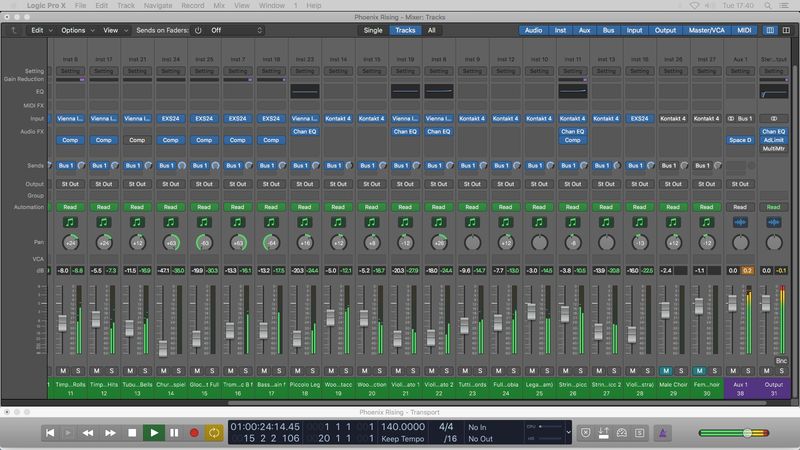
Task: Click the tempo 140.0000 field
Action: [x=403, y=427]
